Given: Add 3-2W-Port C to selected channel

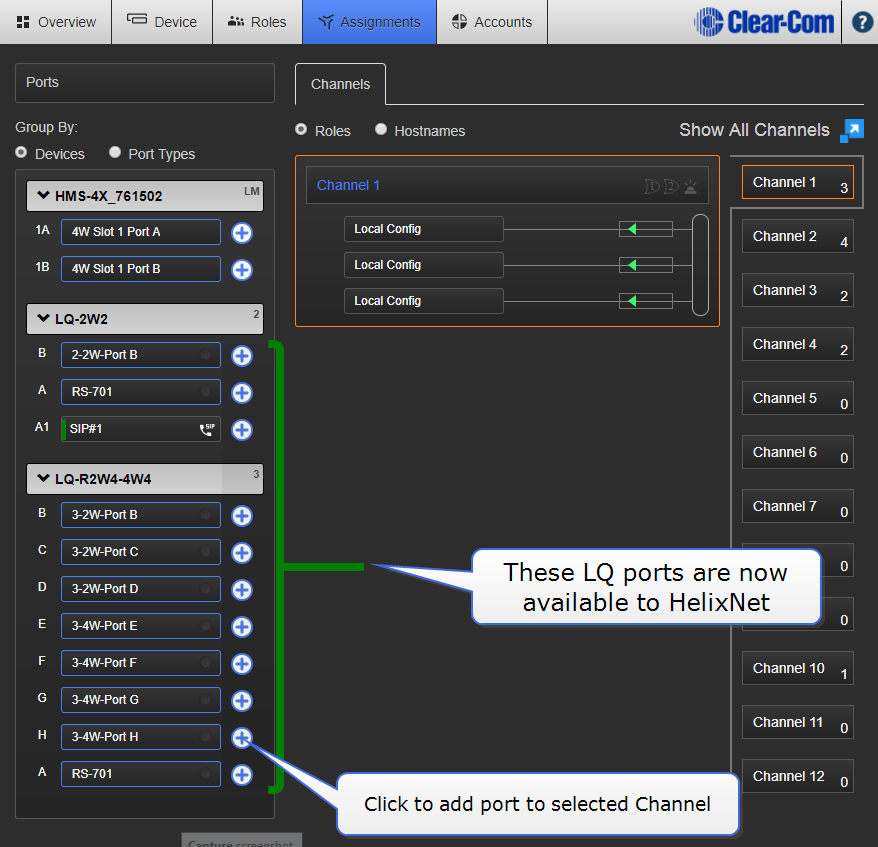Looking at the screenshot, I should [x=242, y=553].
